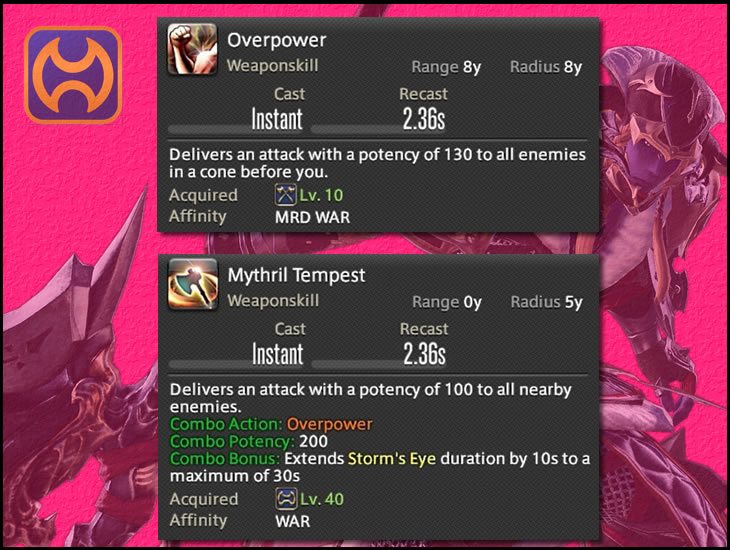Click the MRD WAR affinity text
Image resolution: width=730 pixels, height=550 pixels.
[x=312, y=217]
